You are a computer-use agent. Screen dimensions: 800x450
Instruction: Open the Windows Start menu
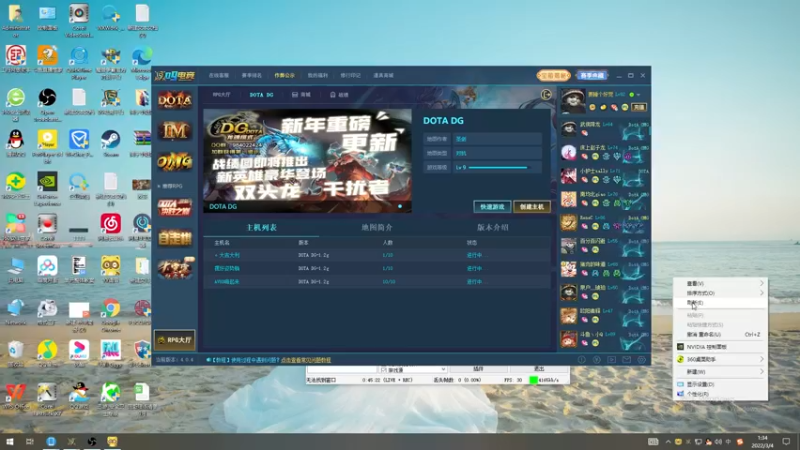point(9,441)
